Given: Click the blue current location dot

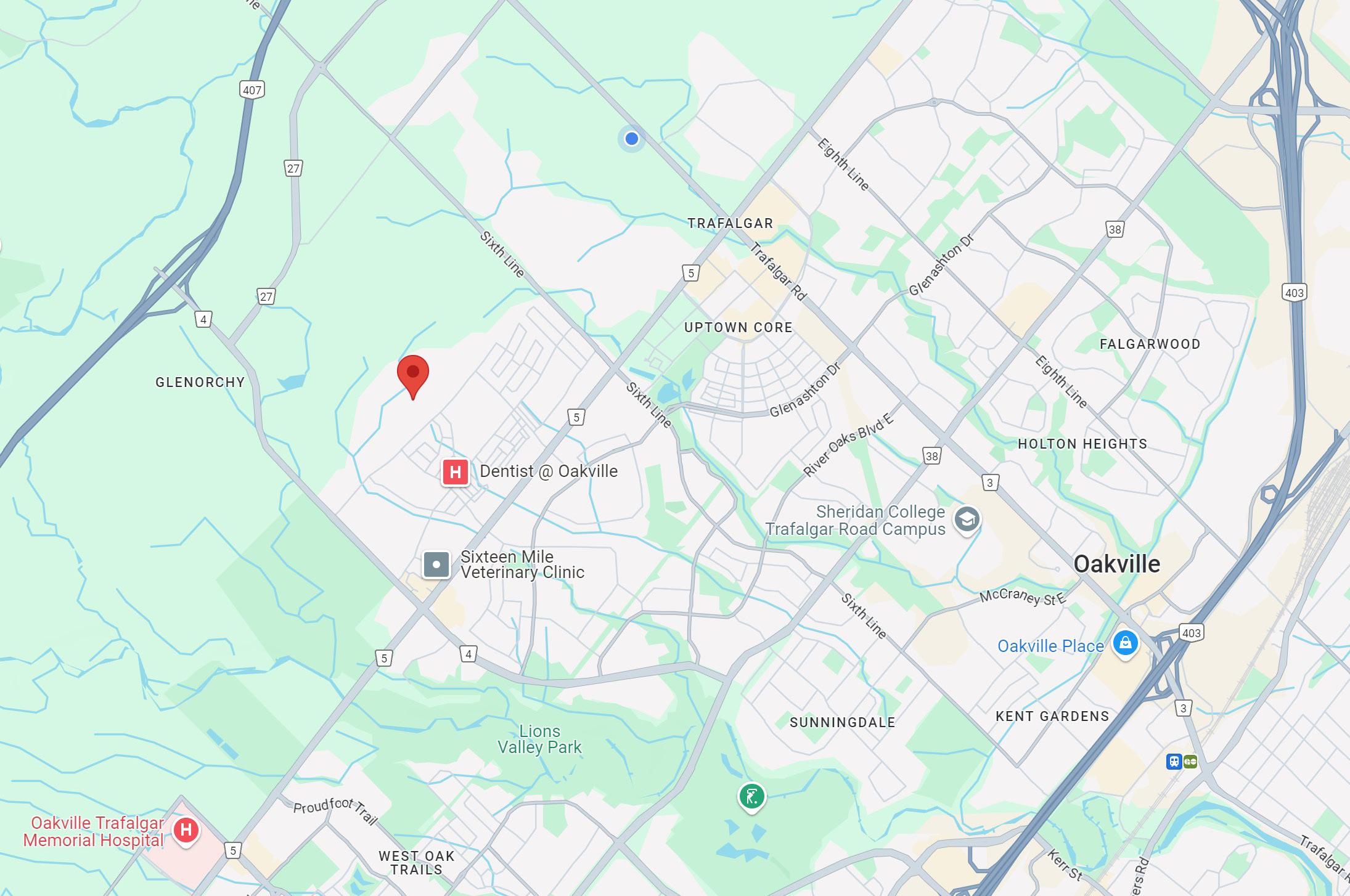Looking at the screenshot, I should pos(631,139).
